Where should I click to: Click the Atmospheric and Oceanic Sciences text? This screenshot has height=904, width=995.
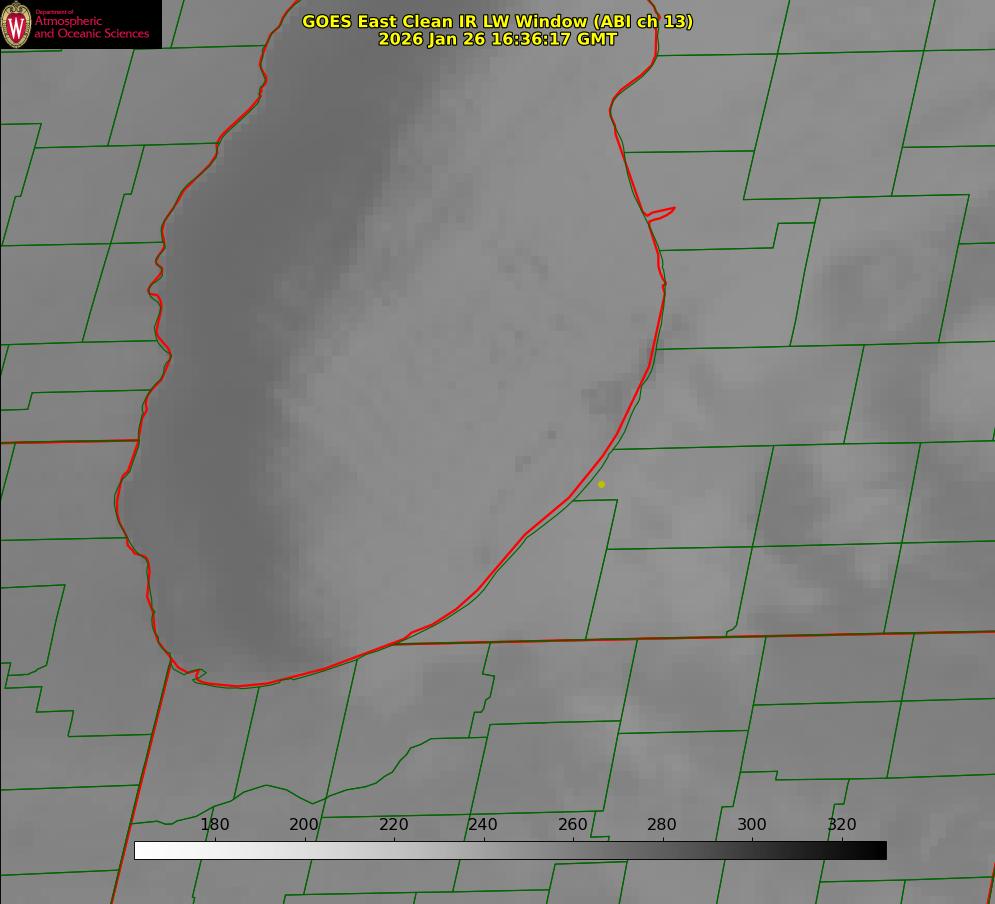(91, 27)
